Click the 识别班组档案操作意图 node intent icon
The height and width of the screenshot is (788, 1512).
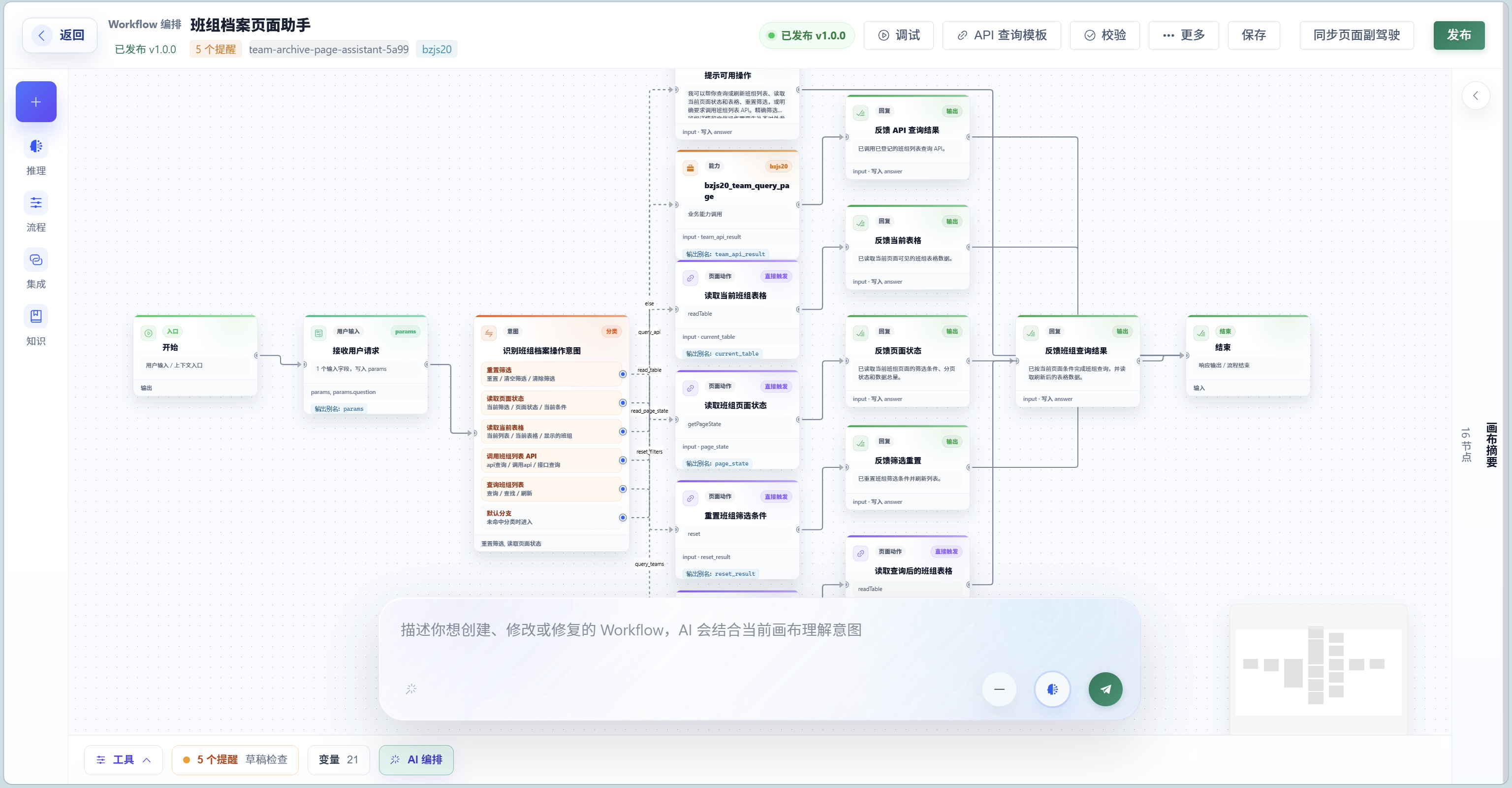coord(489,333)
